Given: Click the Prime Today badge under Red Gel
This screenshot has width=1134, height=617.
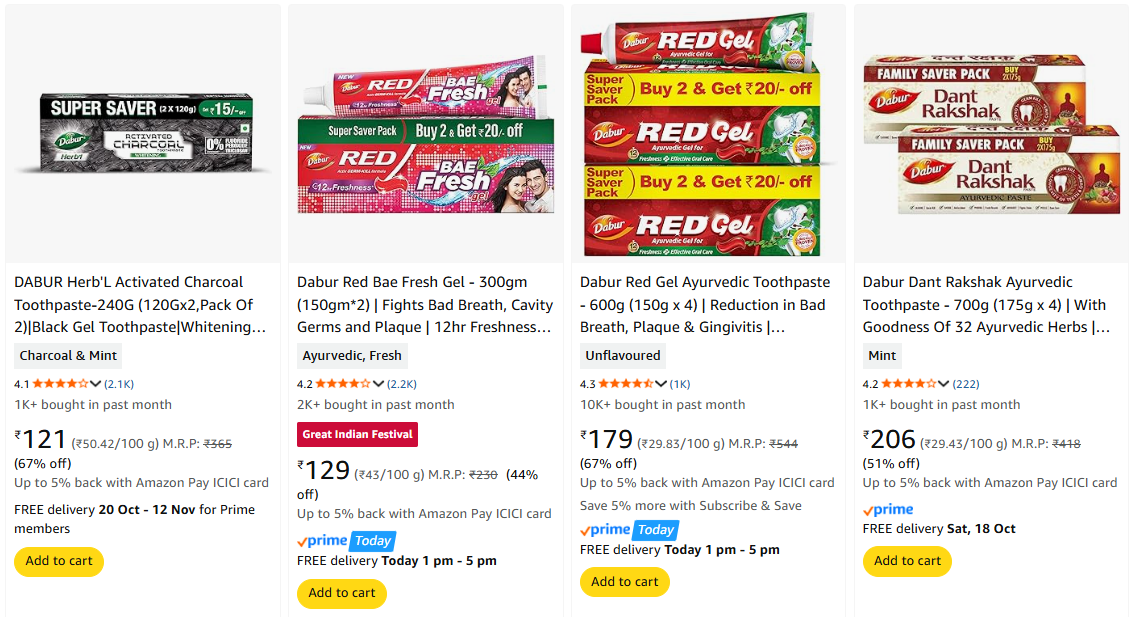Looking at the screenshot, I should tap(629, 530).
